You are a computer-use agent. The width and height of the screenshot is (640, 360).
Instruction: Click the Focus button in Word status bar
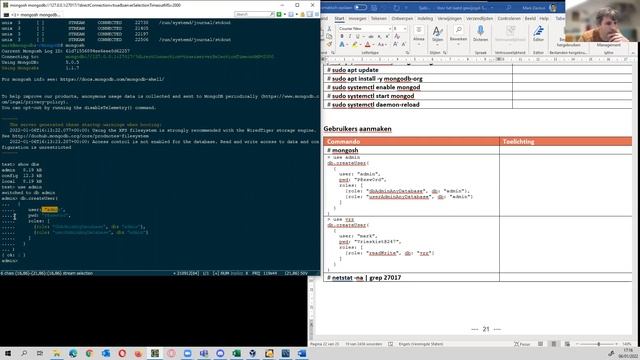[522, 344]
